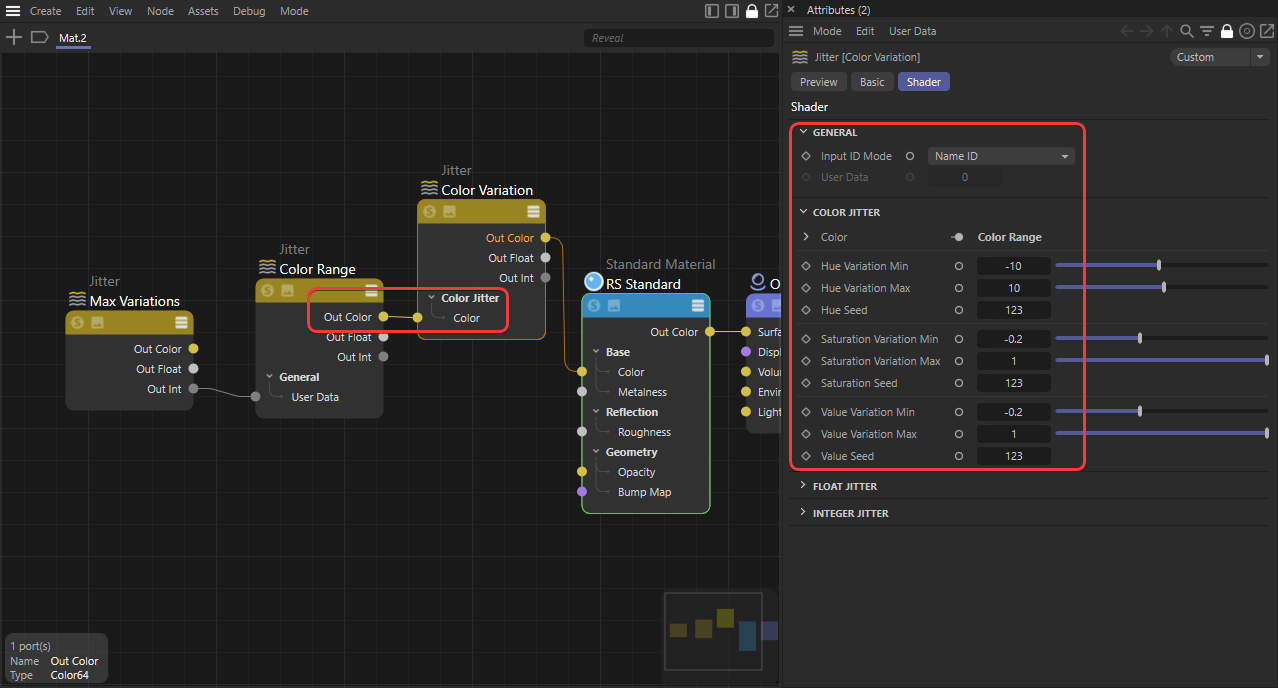Toggle the node editor lock icon

coord(752,11)
